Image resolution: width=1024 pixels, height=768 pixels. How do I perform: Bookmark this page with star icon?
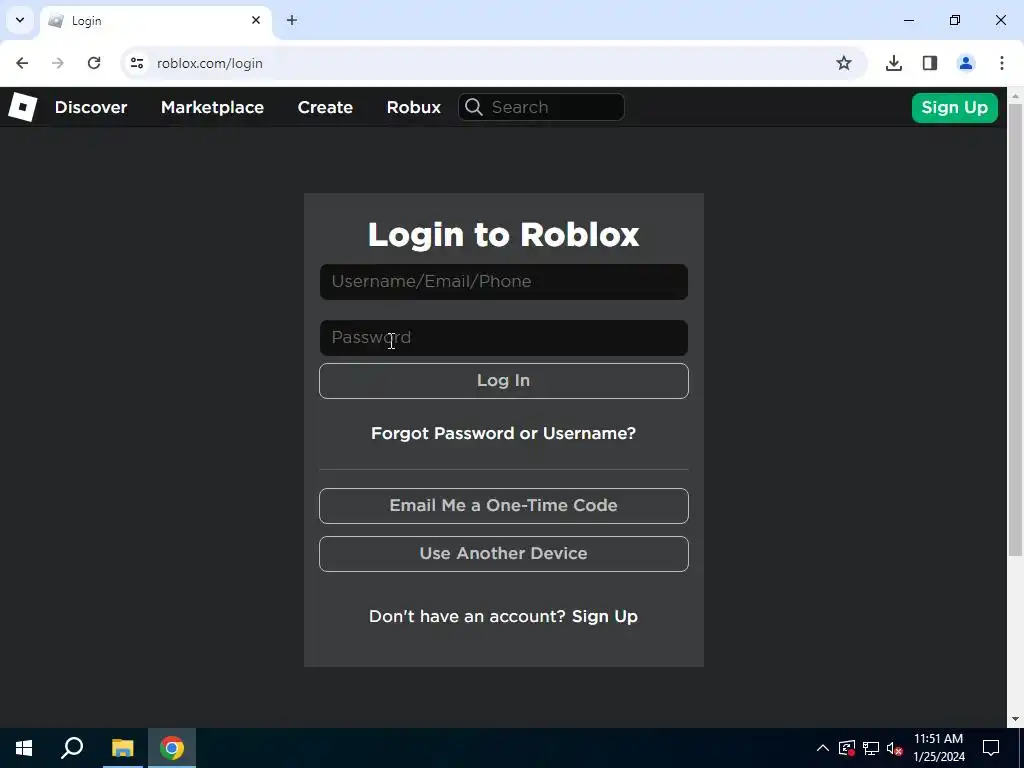(x=844, y=63)
